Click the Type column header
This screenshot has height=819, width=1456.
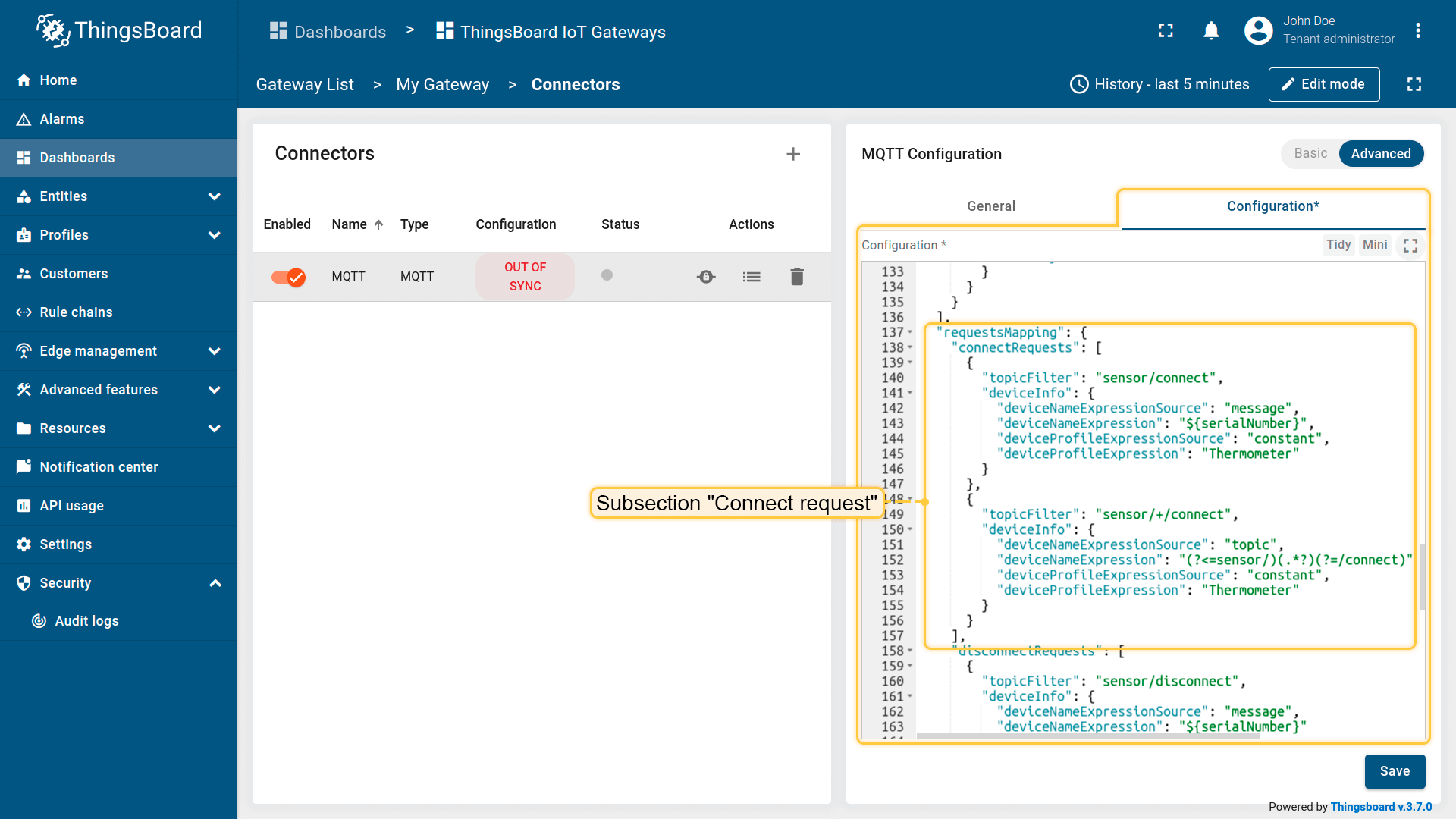coord(415,224)
